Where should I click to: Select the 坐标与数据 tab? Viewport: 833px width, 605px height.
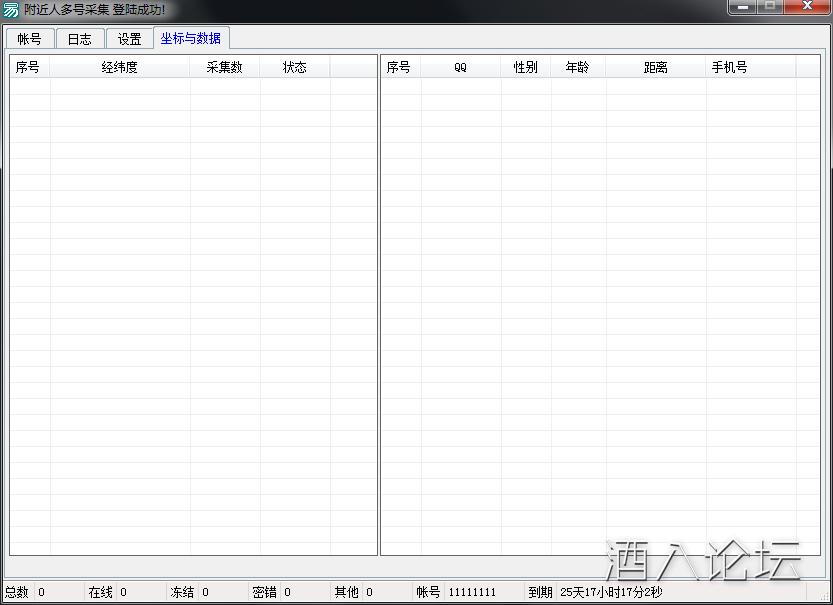[x=191, y=39]
